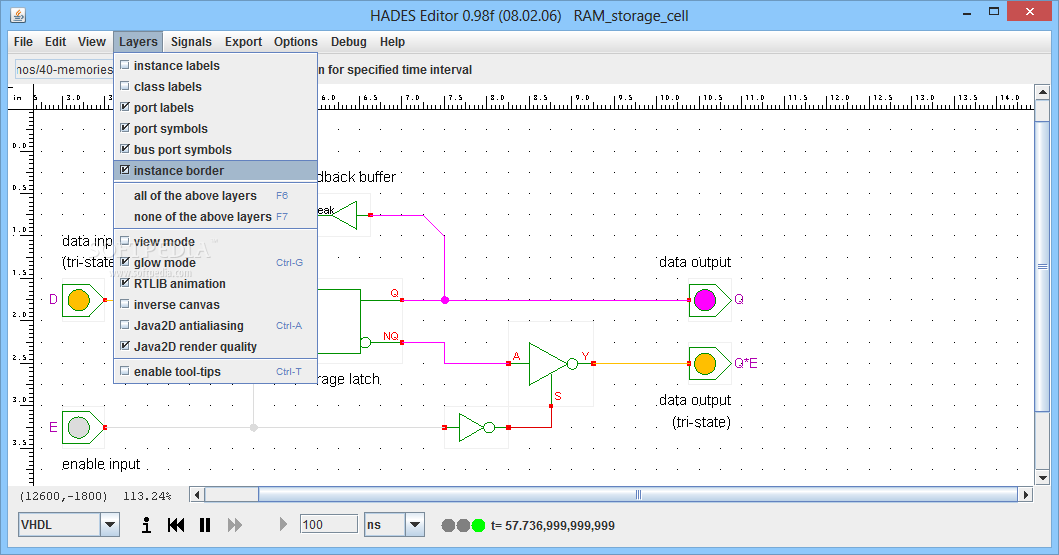Click horizontal scrollbar right arrow
Image resolution: width=1059 pixels, height=555 pixels.
tap(1026, 495)
